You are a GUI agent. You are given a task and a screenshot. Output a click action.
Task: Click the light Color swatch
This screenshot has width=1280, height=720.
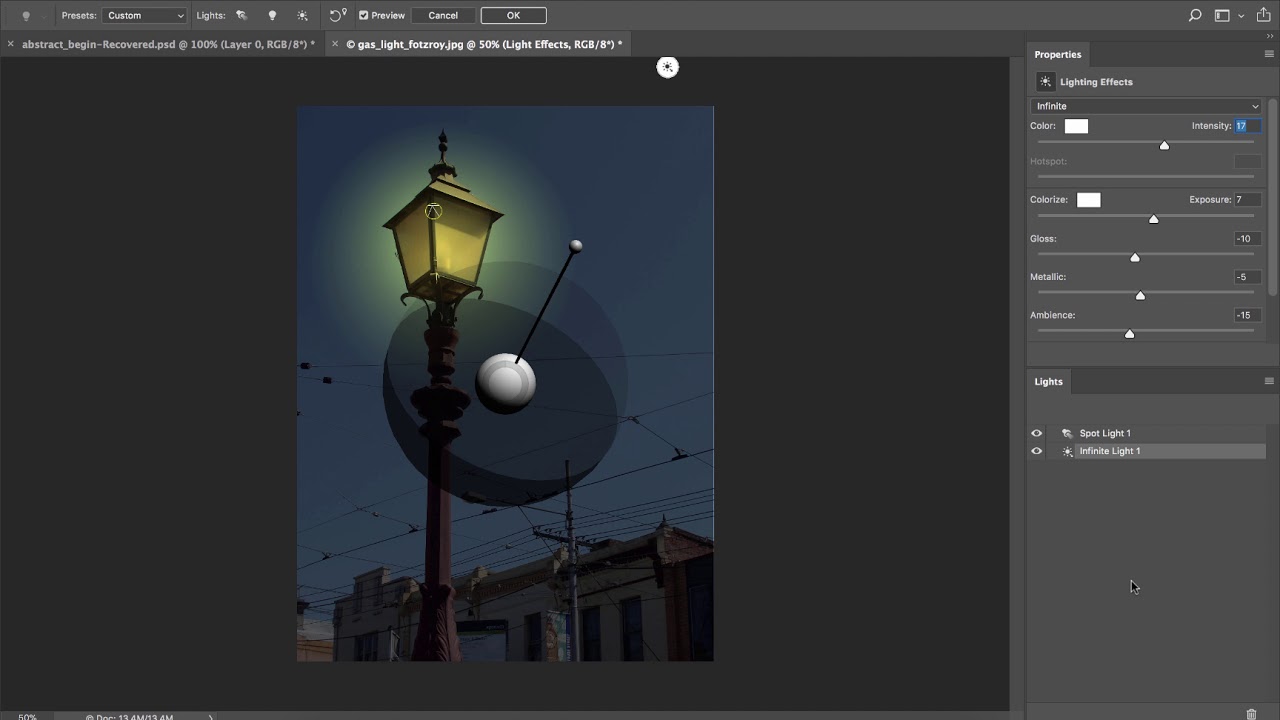[x=1076, y=126]
